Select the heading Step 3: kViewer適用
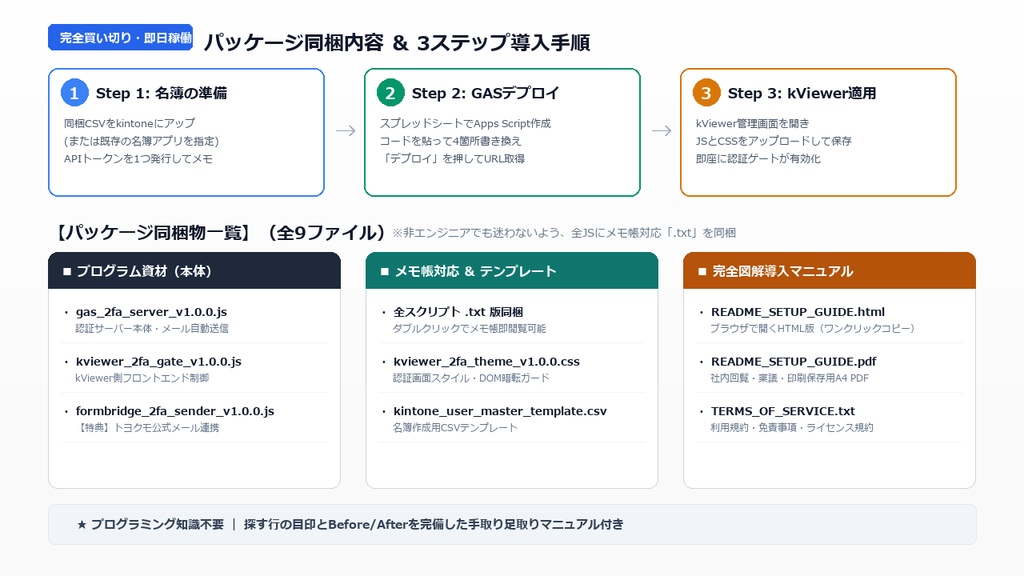This screenshot has height=576, width=1024. (802, 93)
